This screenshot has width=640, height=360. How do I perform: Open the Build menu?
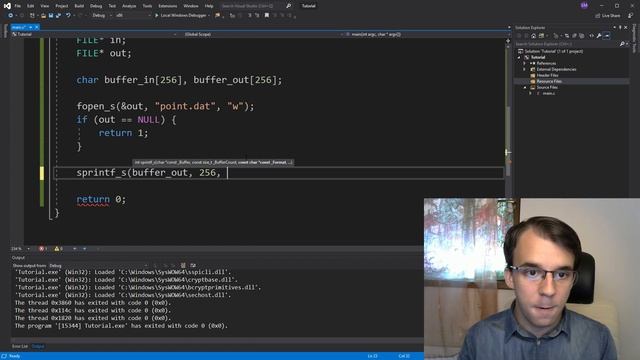[x=79, y=6]
